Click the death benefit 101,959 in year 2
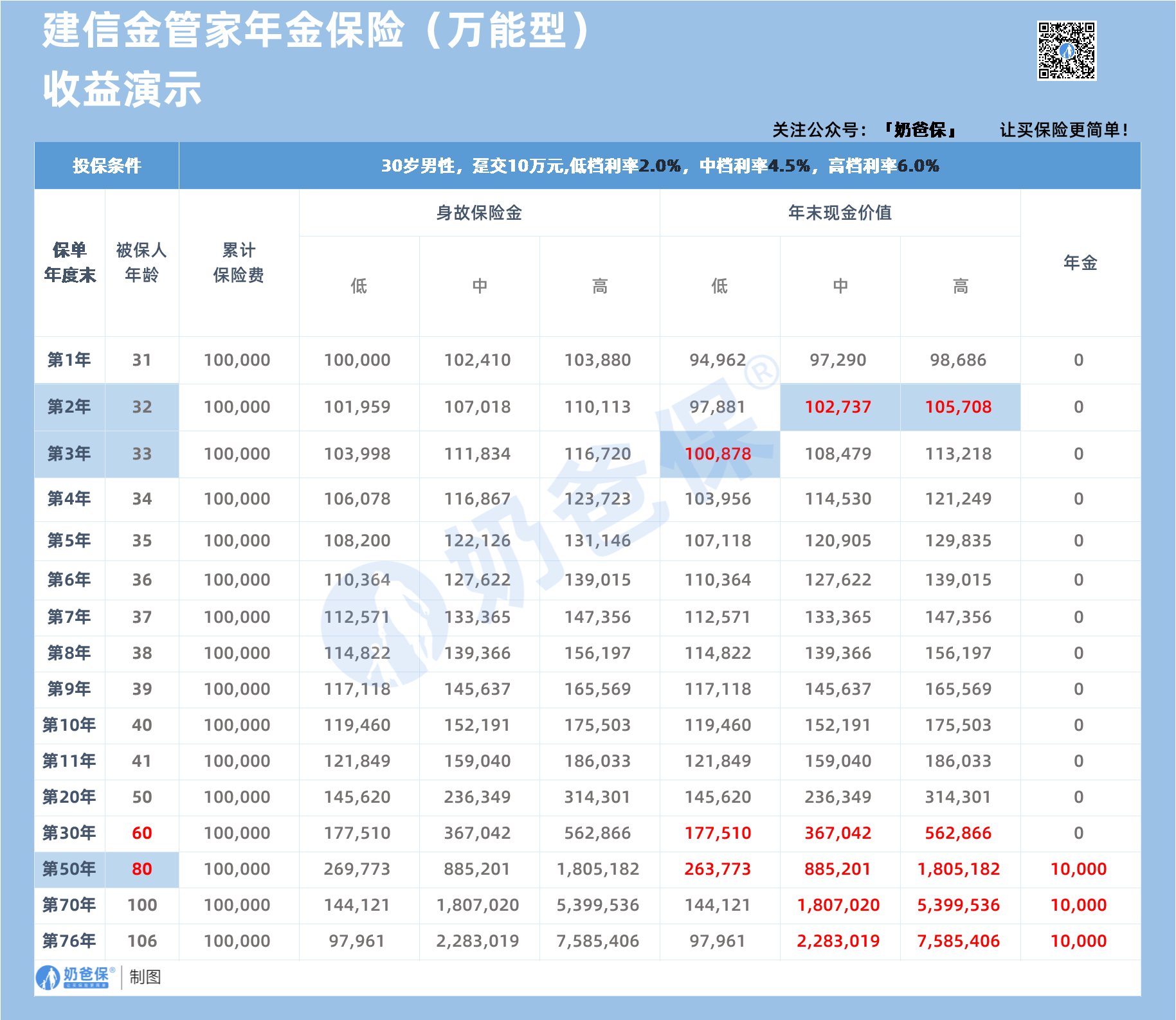The width and height of the screenshot is (1176, 1020). 357,407
